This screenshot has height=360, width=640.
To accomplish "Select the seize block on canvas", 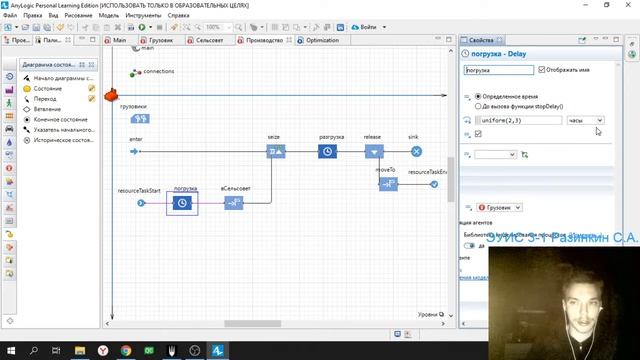I will [276, 152].
